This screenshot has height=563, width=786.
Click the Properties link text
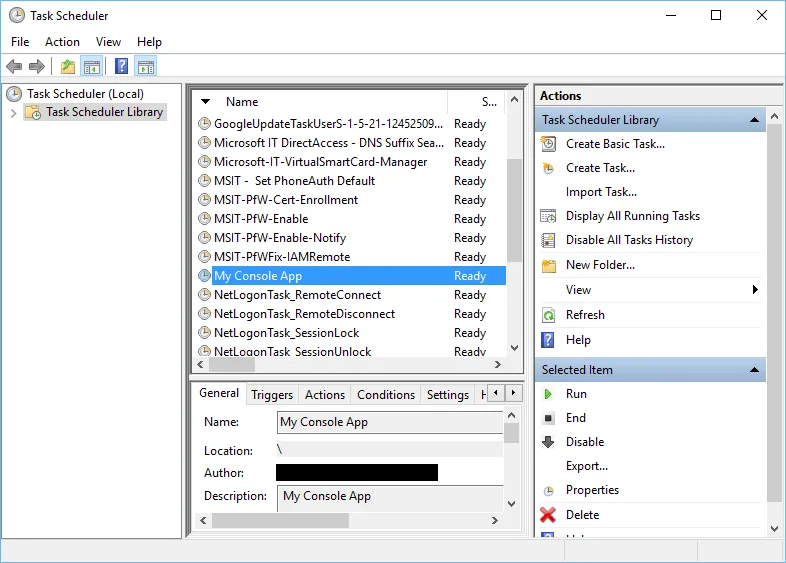(x=592, y=490)
